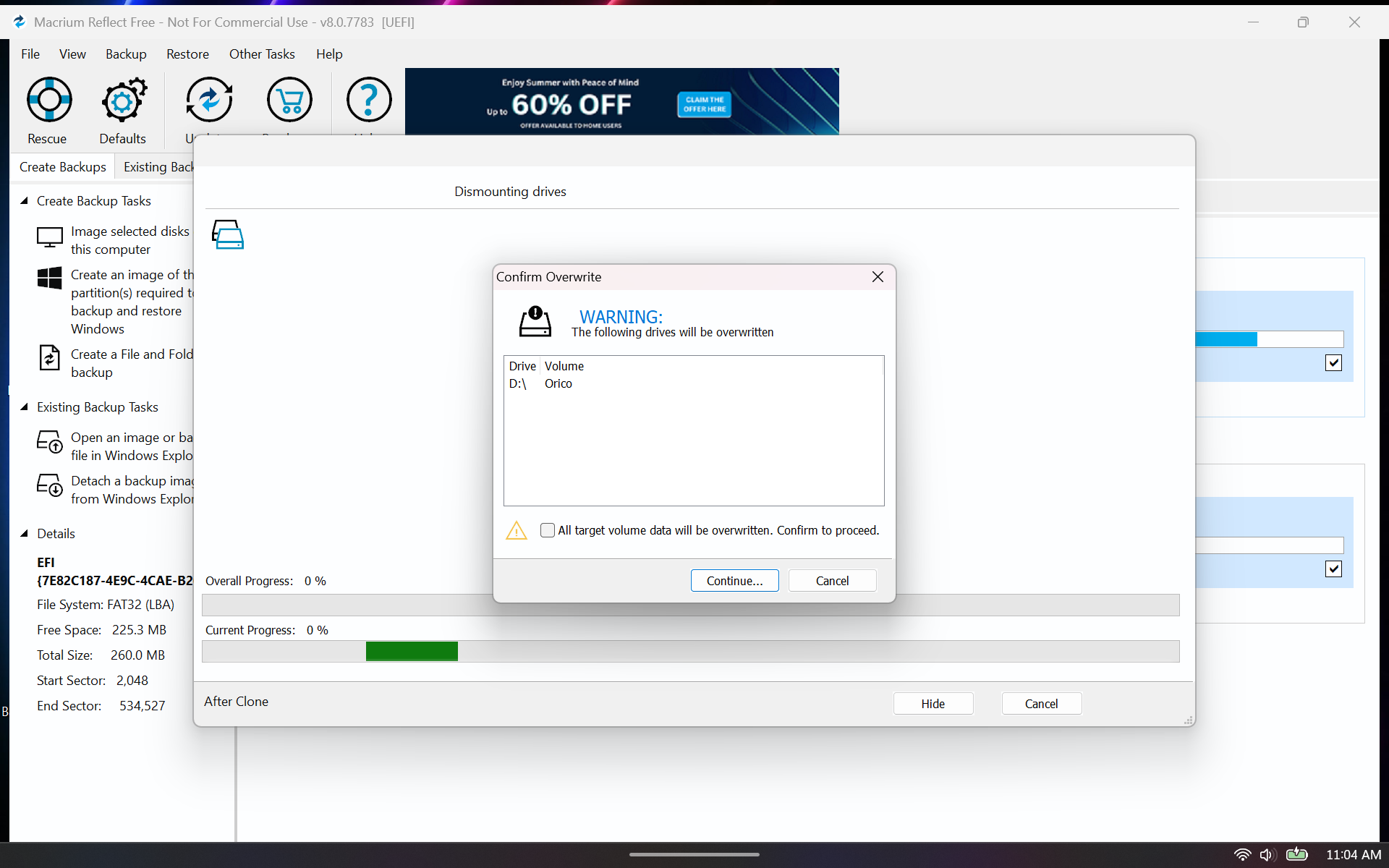This screenshot has width=1389, height=868.
Task: Click the monitor icon for Image selected disks
Action: click(x=50, y=237)
